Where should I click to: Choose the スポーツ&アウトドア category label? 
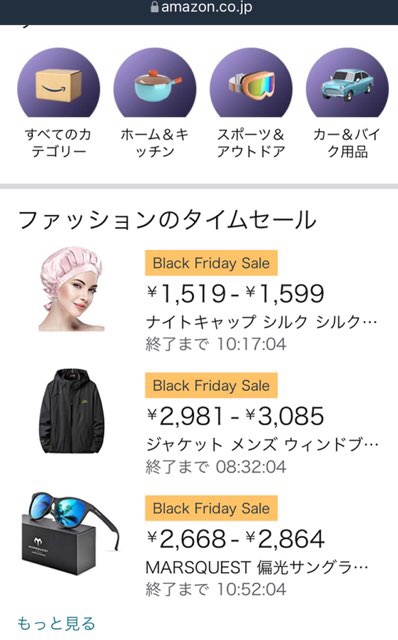coord(251,143)
